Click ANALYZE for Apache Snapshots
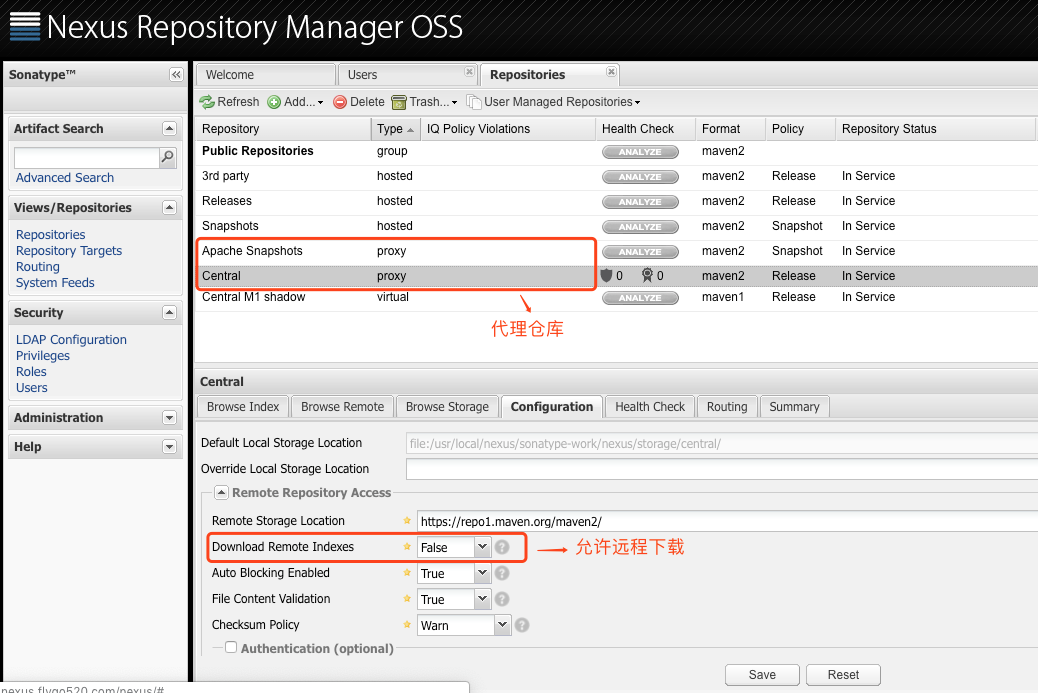Viewport: 1038px width, 693px height. point(640,252)
